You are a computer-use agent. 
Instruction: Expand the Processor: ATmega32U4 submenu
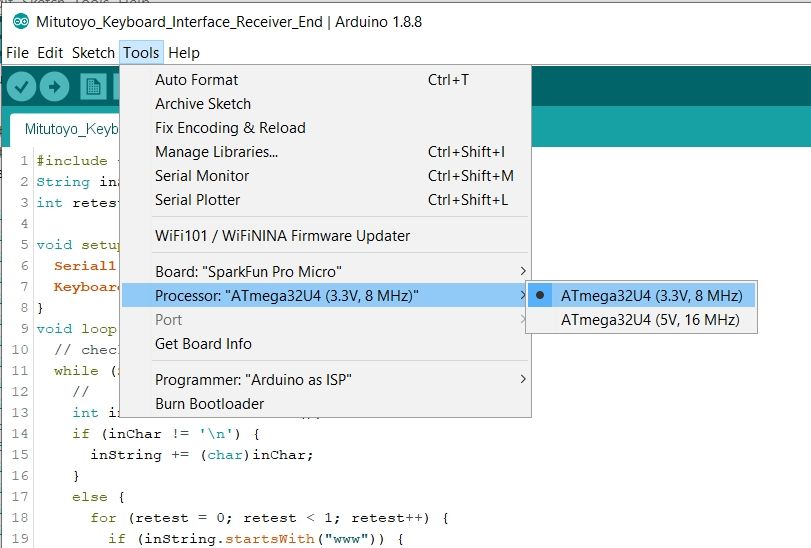(326, 296)
